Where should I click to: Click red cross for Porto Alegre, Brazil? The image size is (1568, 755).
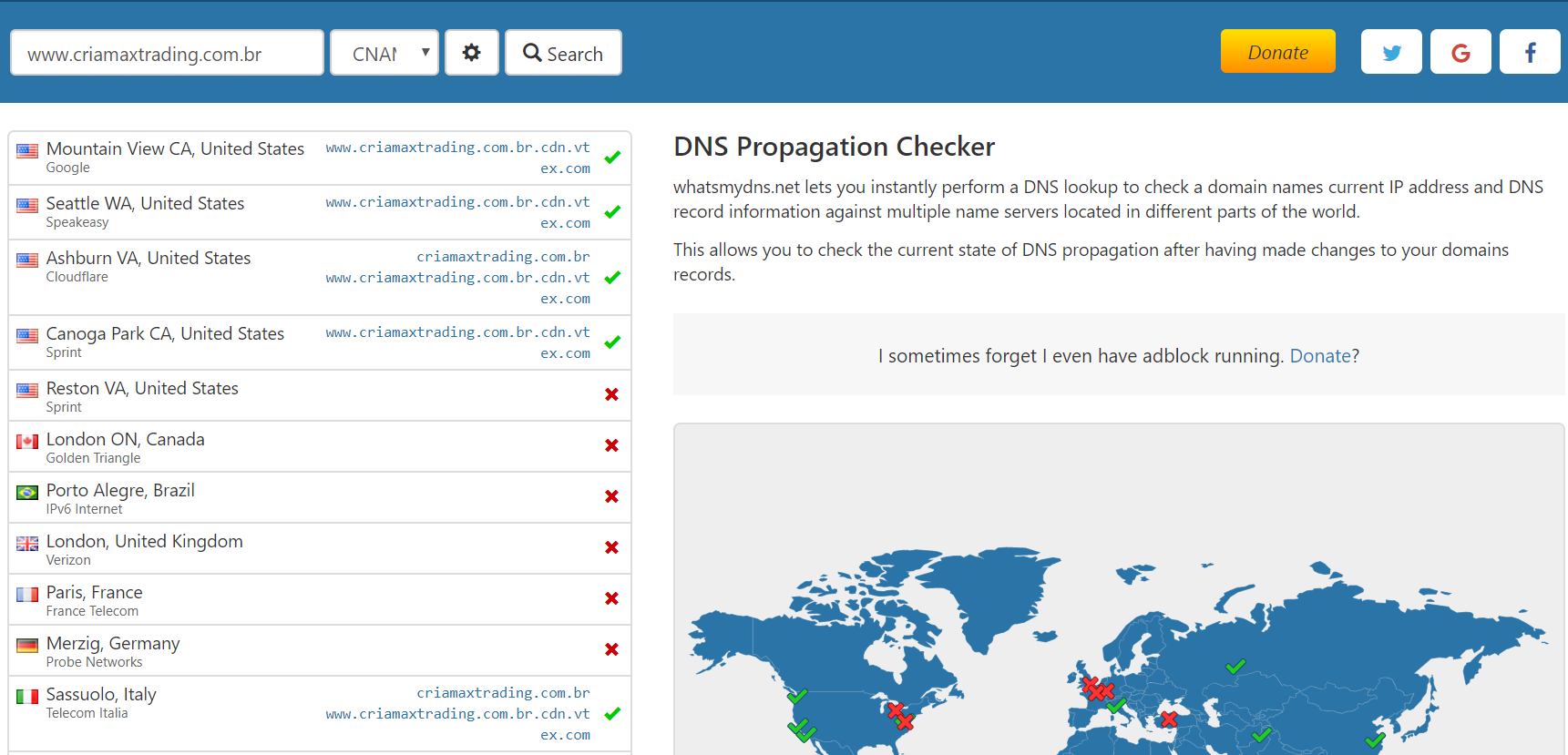[612, 496]
